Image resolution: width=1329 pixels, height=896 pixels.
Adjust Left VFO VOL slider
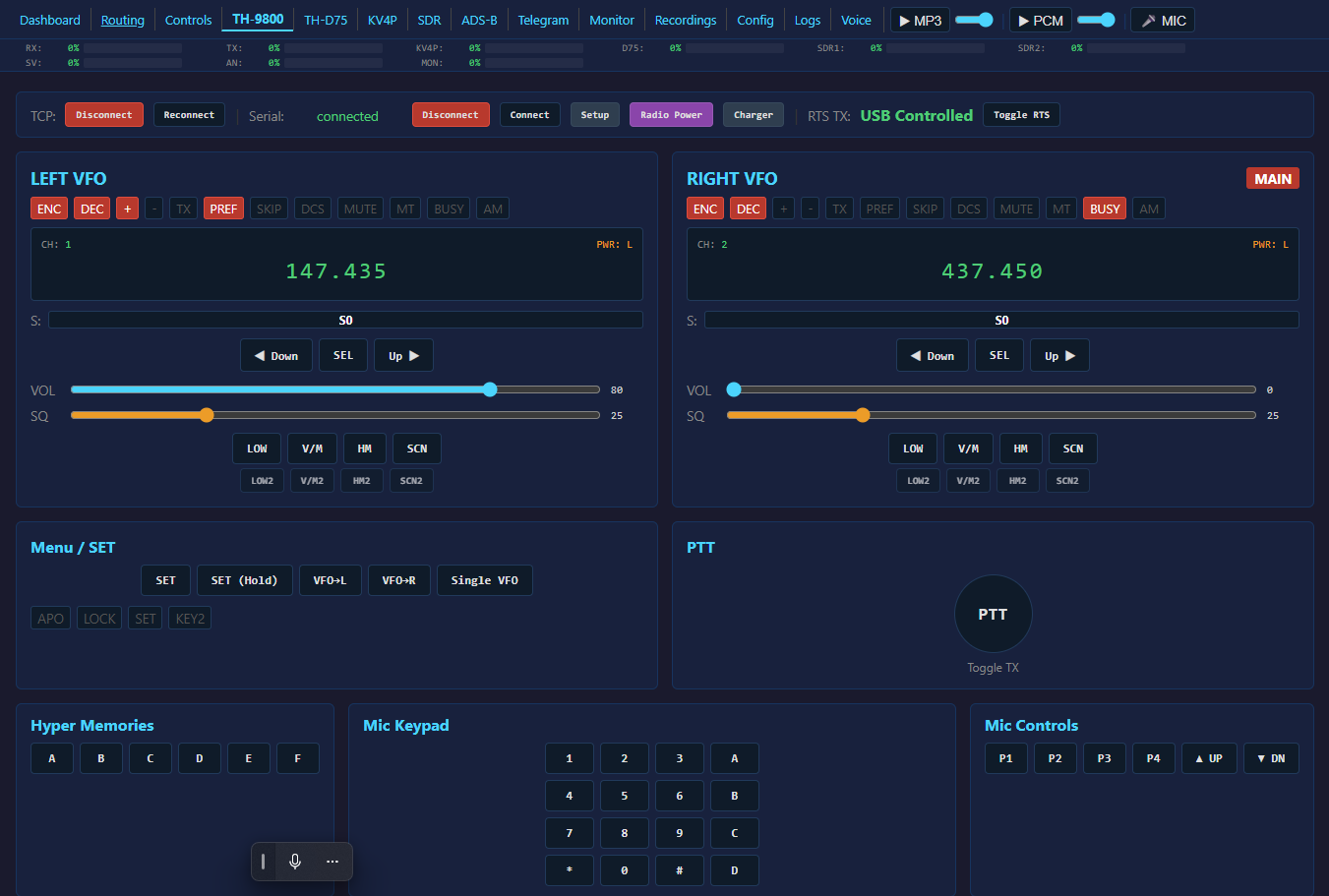(x=335, y=389)
